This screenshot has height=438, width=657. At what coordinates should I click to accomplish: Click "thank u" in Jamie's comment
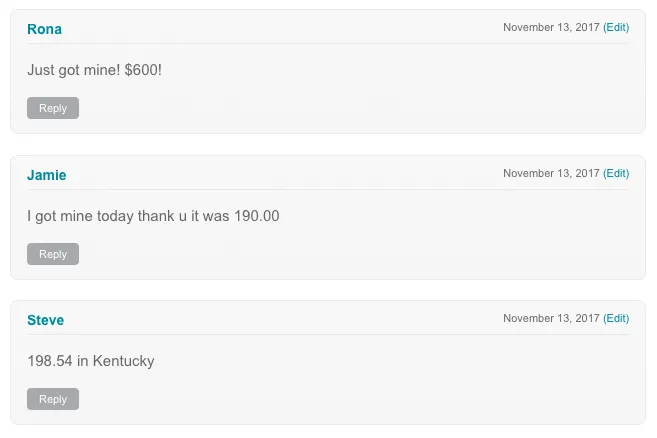tap(163, 216)
